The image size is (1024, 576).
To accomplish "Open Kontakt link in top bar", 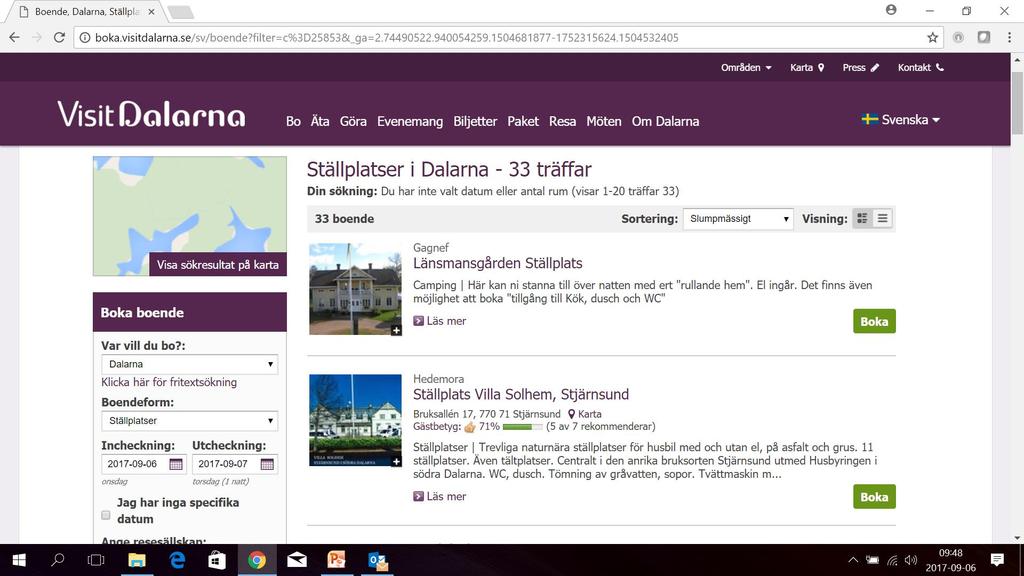I will tap(921, 67).
